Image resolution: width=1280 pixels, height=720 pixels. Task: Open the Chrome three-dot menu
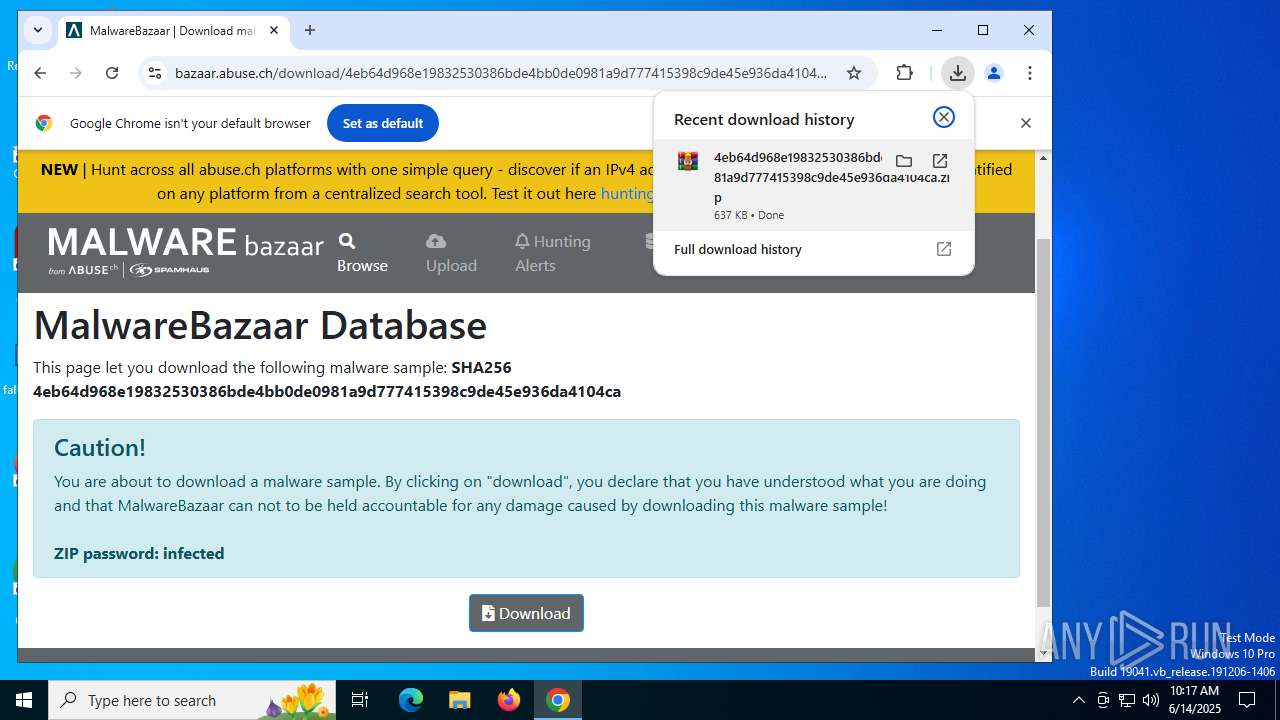coord(1030,73)
